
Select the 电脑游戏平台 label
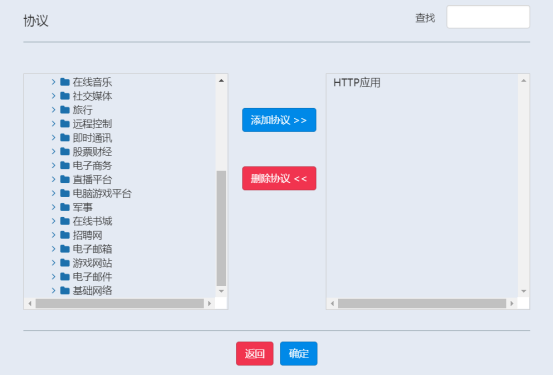102,193
